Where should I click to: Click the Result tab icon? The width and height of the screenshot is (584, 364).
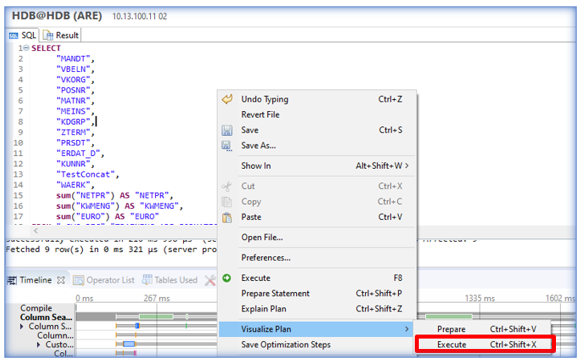(x=48, y=35)
